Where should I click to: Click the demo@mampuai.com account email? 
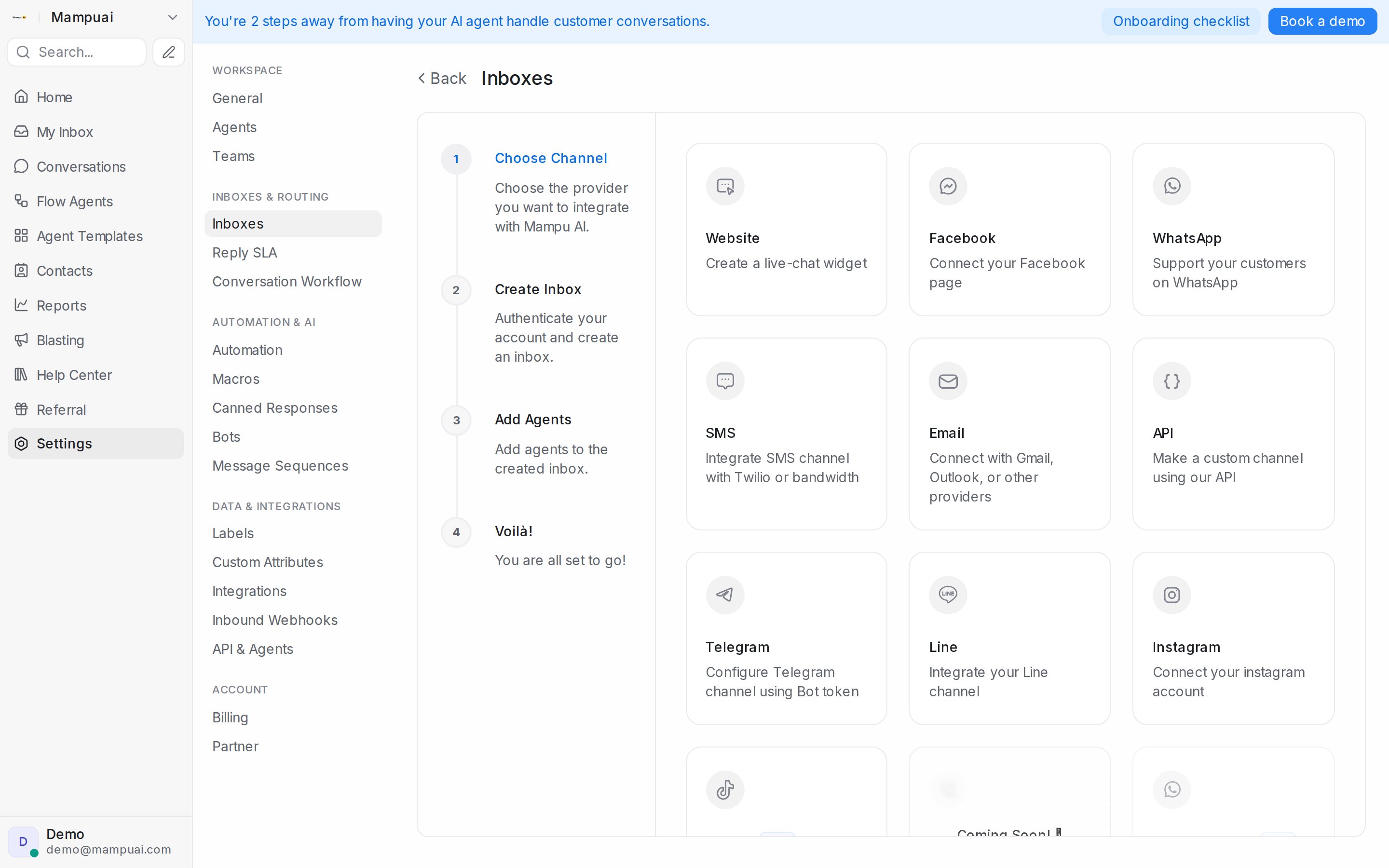(109, 850)
